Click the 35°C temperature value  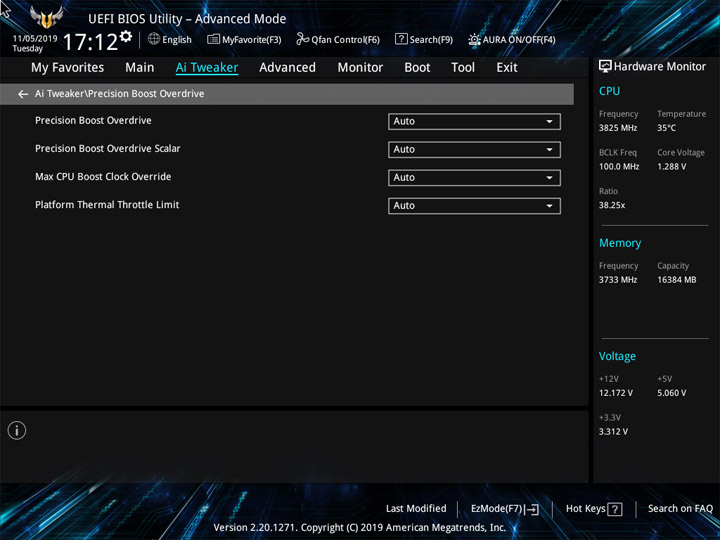pos(666,128)
